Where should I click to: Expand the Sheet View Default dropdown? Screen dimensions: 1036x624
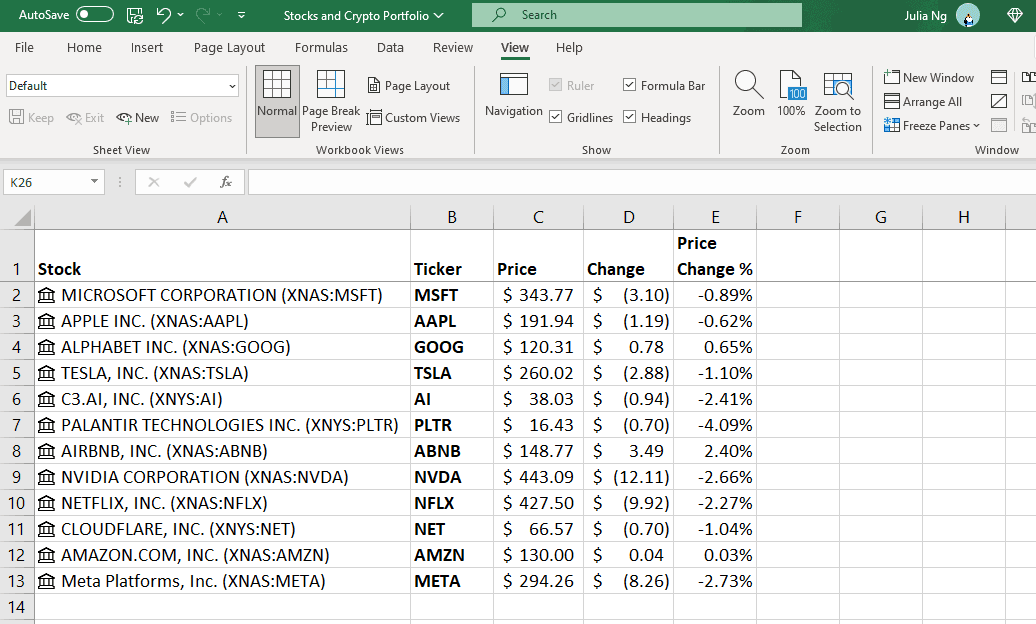(x=232, y=86)
